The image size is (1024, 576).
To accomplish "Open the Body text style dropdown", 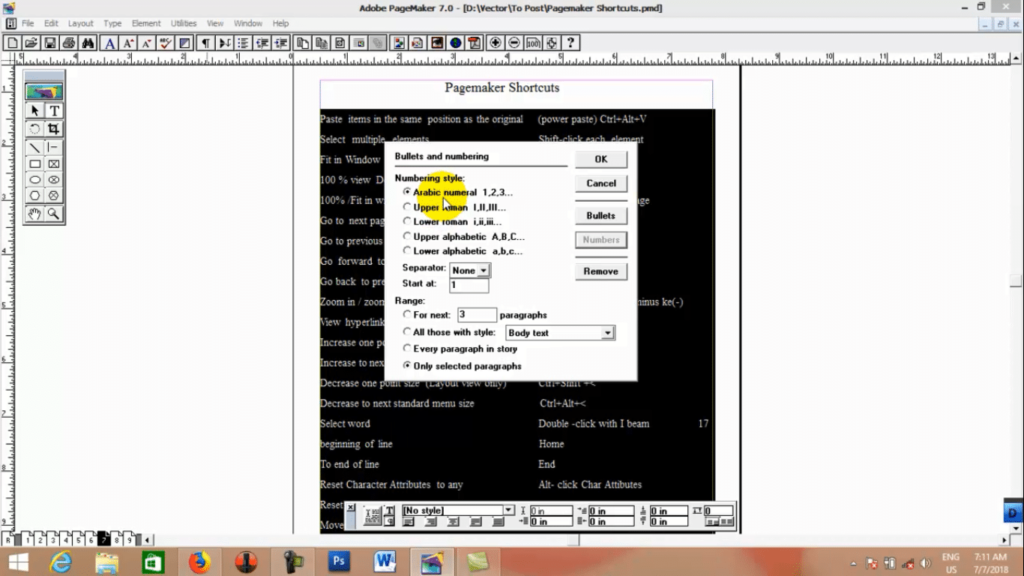I will click(x=560, y=333).
